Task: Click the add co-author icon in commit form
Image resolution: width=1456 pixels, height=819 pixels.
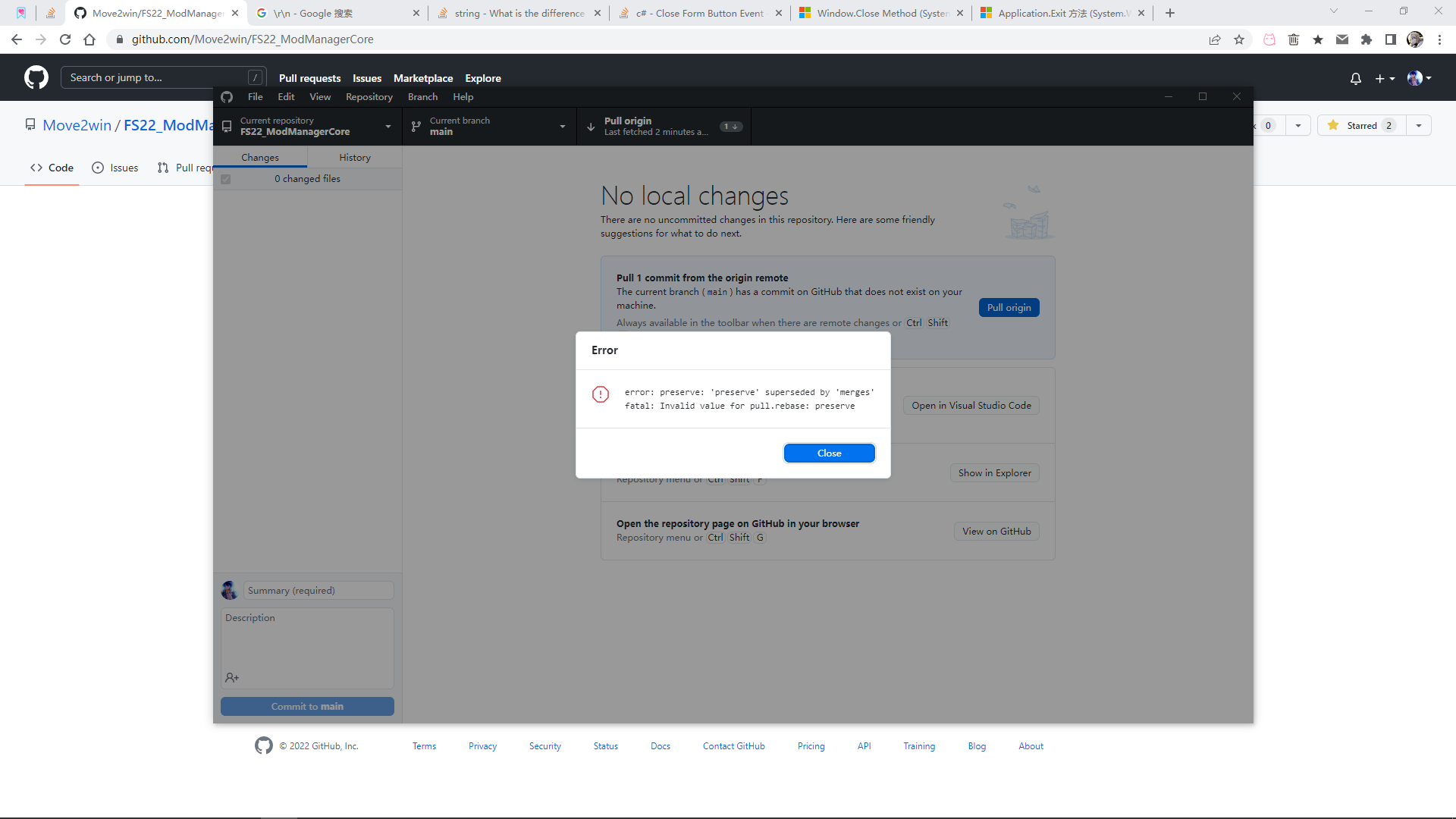Action: pyautogui.click(x=232, y=677)
